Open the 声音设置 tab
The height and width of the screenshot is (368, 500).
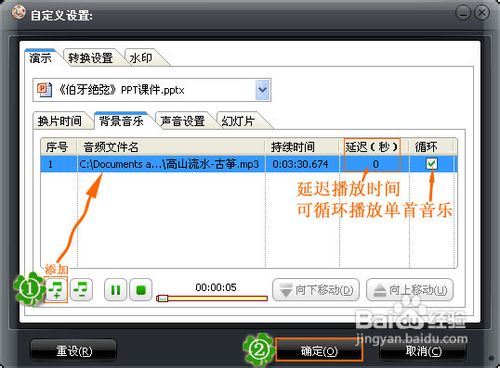point(182,121)
